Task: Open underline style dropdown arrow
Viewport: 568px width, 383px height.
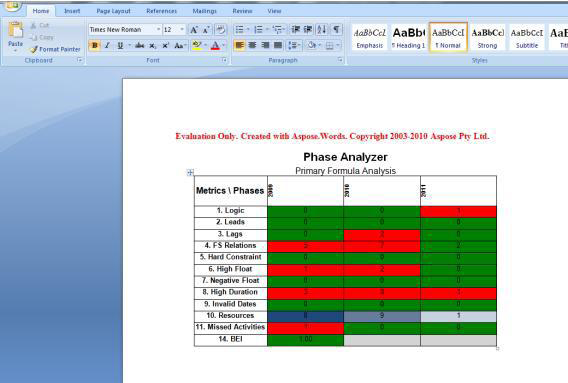Action: point(129,46)
